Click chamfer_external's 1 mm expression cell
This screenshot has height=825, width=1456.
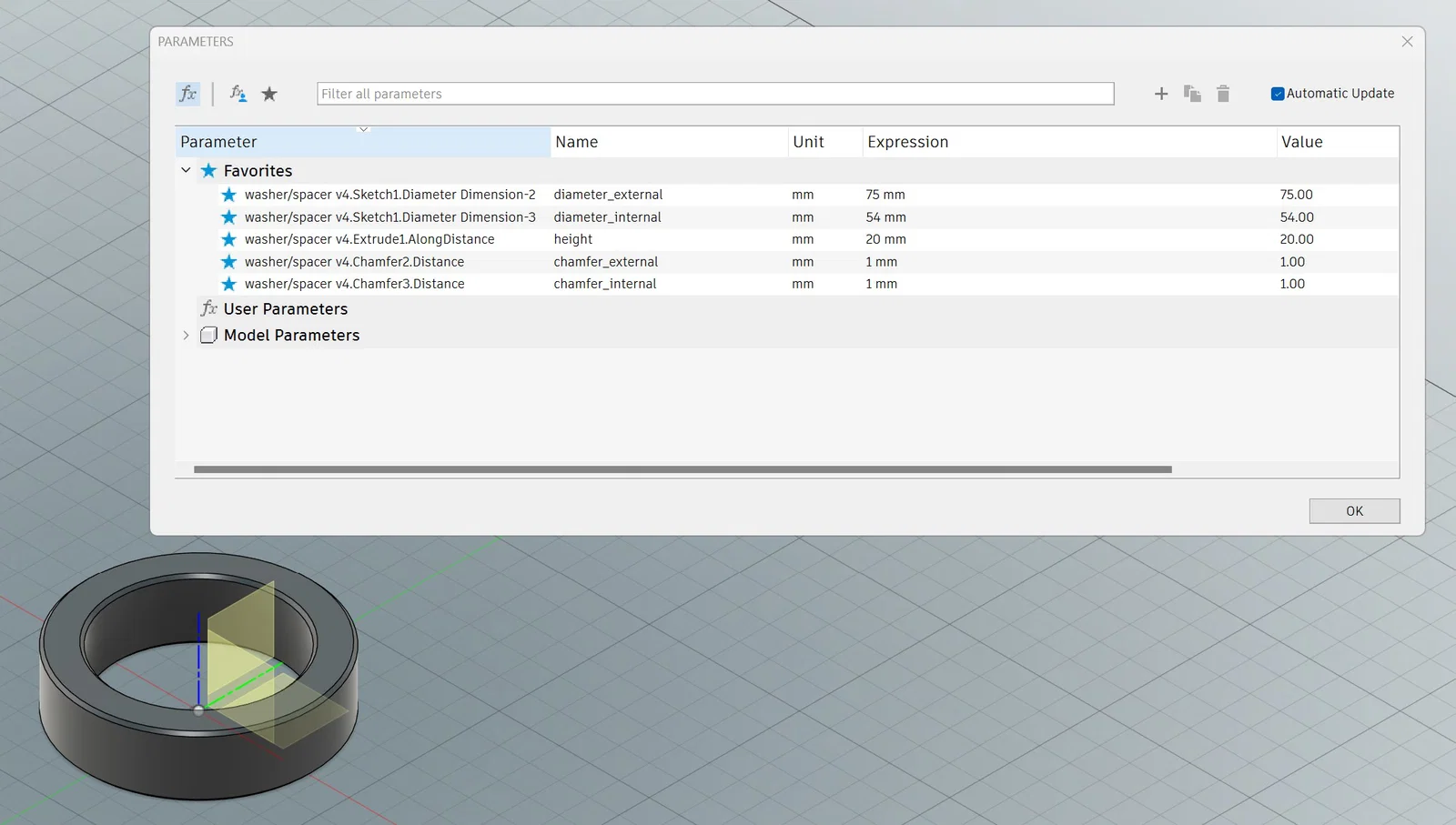click(881, 262)
